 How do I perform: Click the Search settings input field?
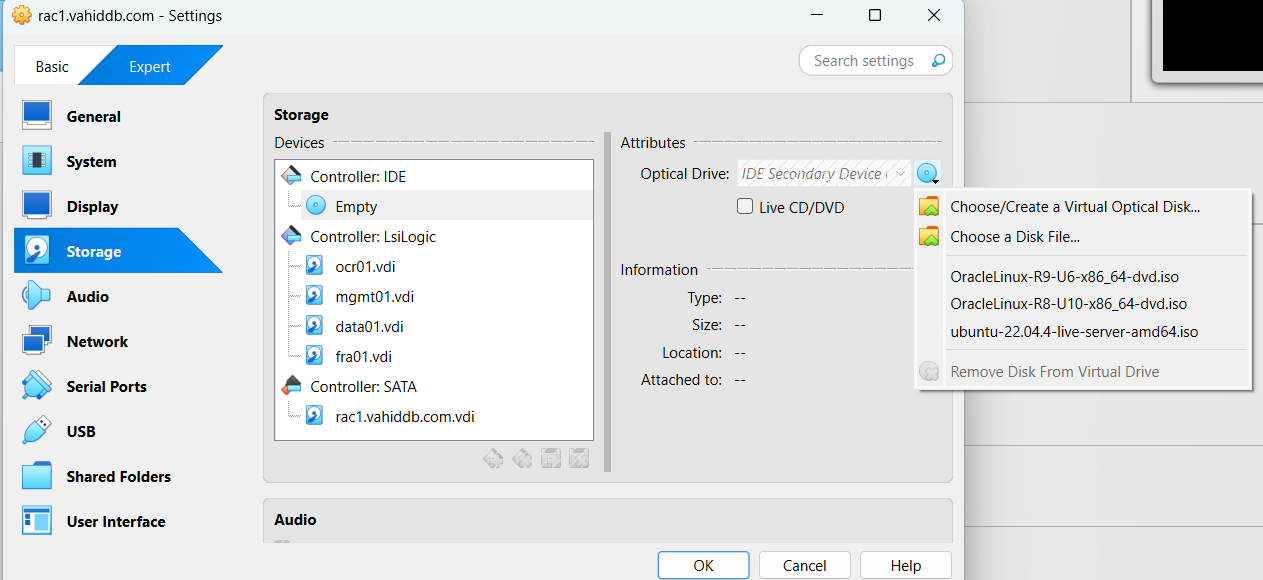(864, 61)
